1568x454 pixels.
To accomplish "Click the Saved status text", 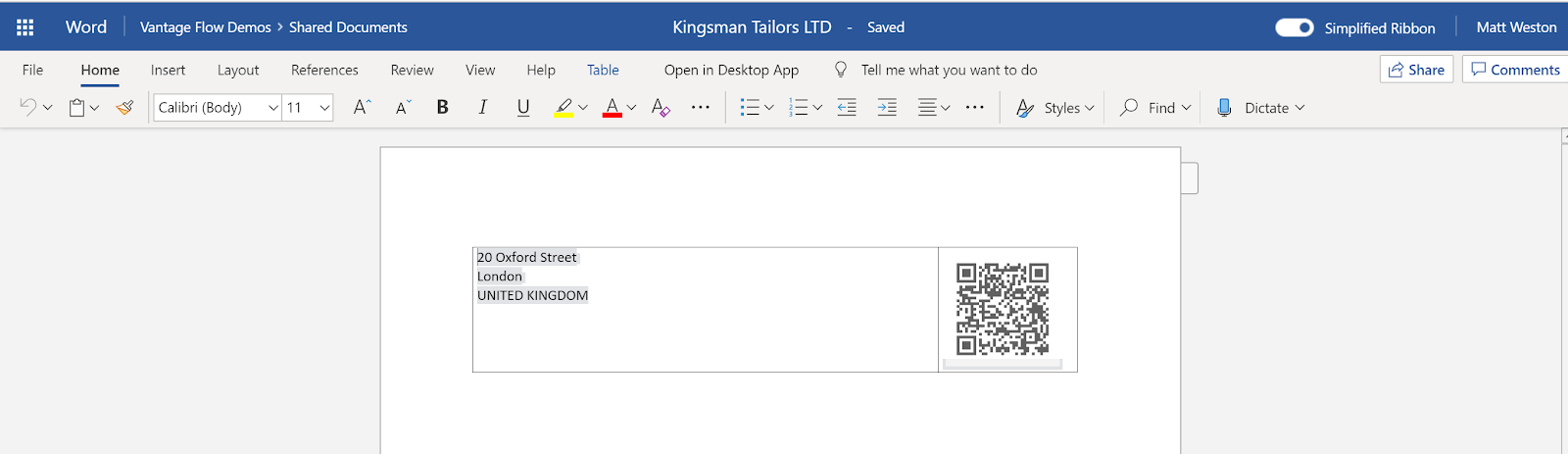I will point(886,27).
